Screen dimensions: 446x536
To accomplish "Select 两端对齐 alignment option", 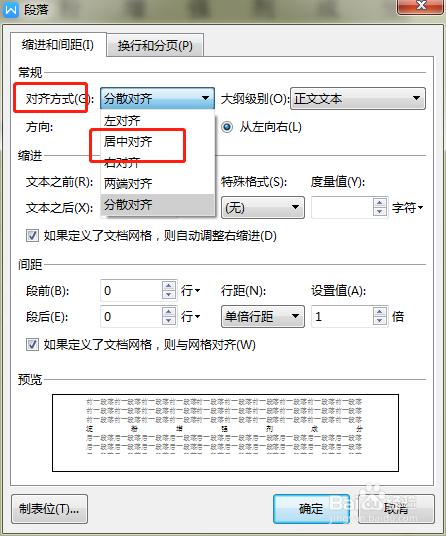I will click(157, 184).
